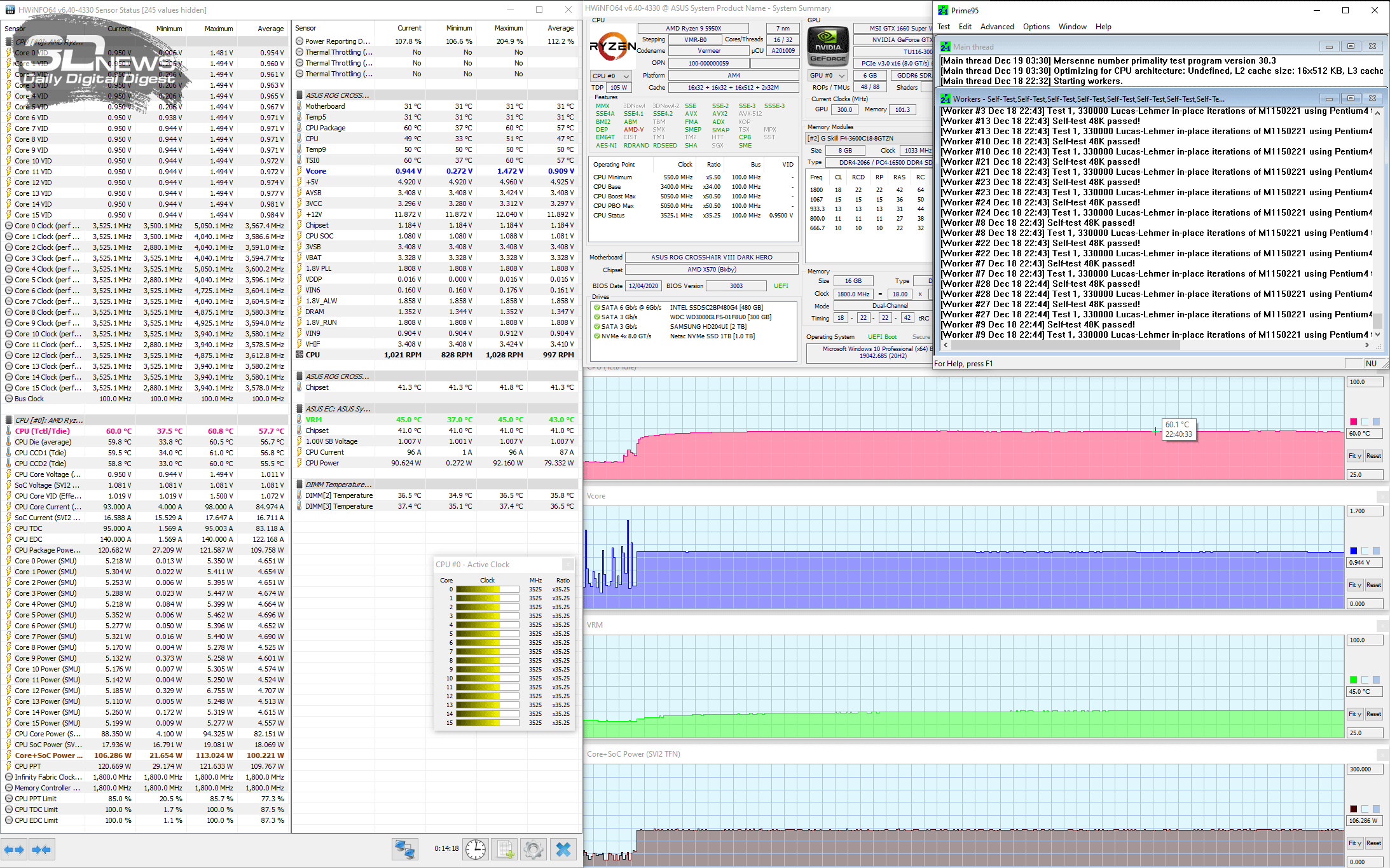Close the Vcore graph panel
The image size is (1390, 868).
pyautogui.click(x=1382, y=496)
